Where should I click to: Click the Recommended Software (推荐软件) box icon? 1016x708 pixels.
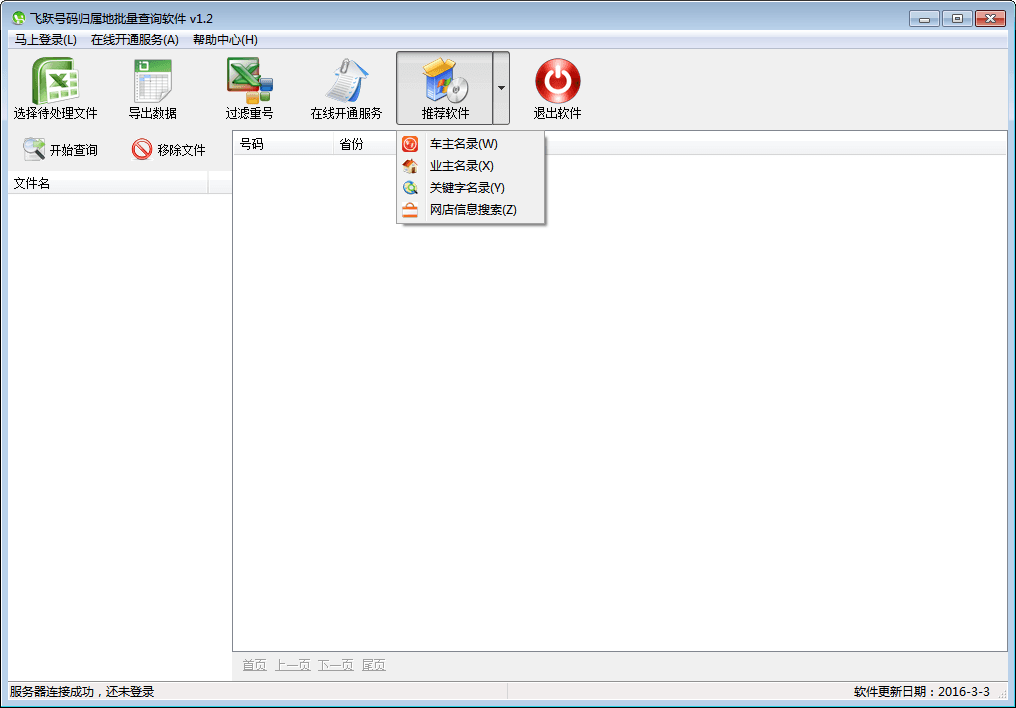[445, 80]
